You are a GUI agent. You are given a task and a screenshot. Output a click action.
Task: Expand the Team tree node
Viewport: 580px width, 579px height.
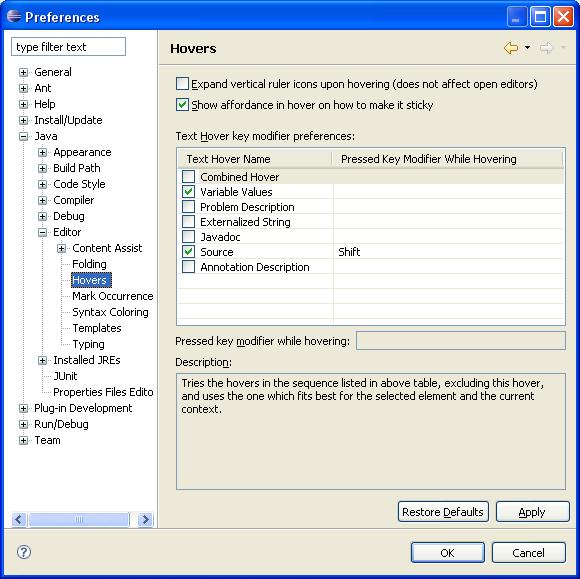(23, 440)
